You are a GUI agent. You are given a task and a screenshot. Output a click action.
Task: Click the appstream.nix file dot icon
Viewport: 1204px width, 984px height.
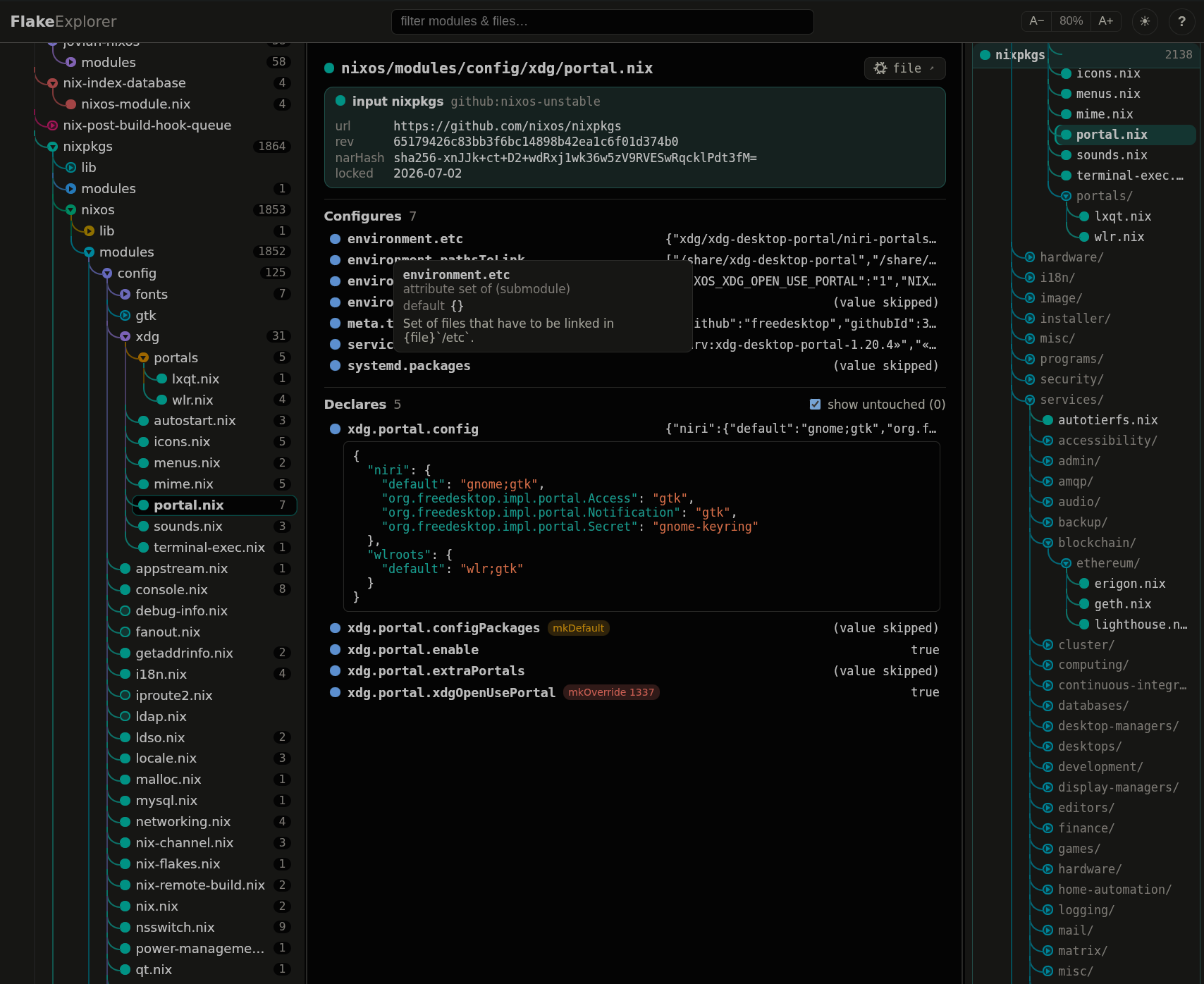pos(125,569)
